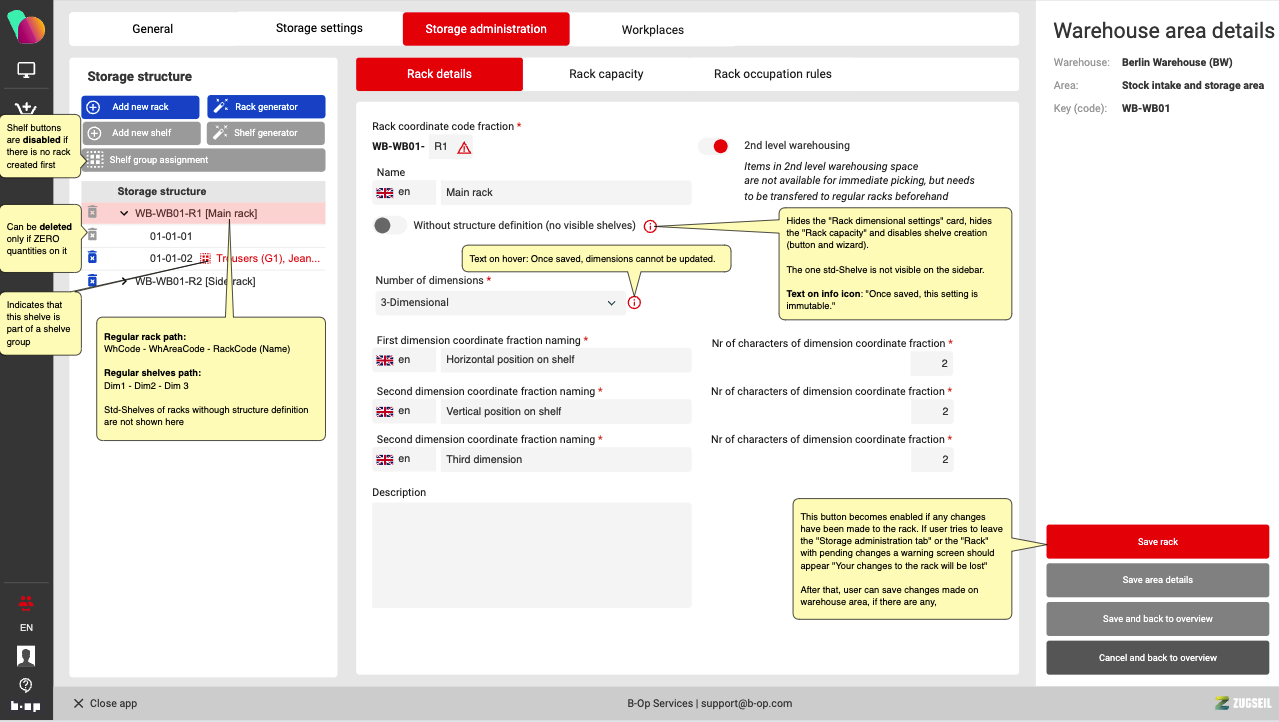Open the user profile avatar
This screenshot has height=722, width=1279.
click(x=26, y=656)
